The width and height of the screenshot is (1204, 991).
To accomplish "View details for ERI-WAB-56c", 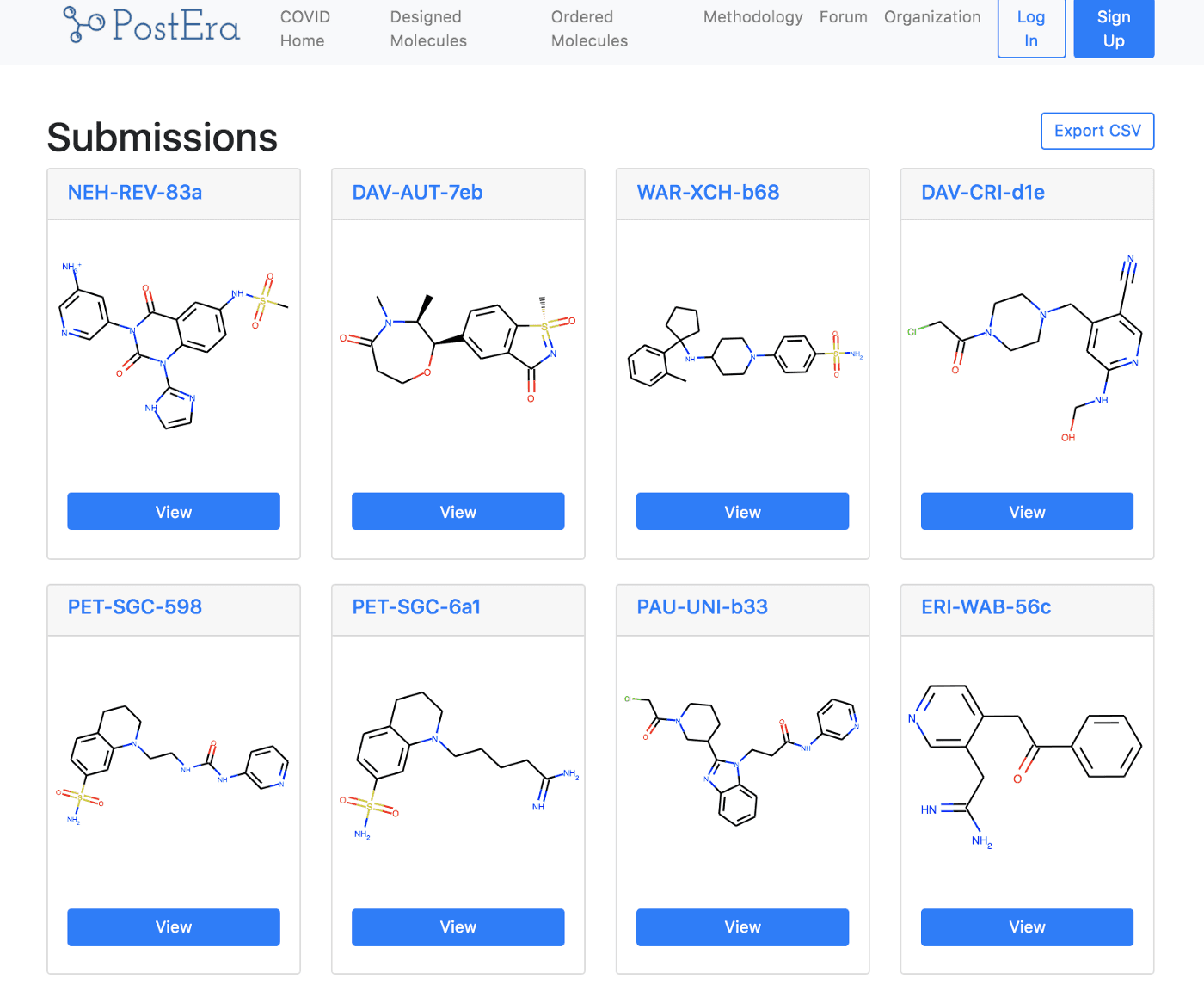I will (1026, 926).
